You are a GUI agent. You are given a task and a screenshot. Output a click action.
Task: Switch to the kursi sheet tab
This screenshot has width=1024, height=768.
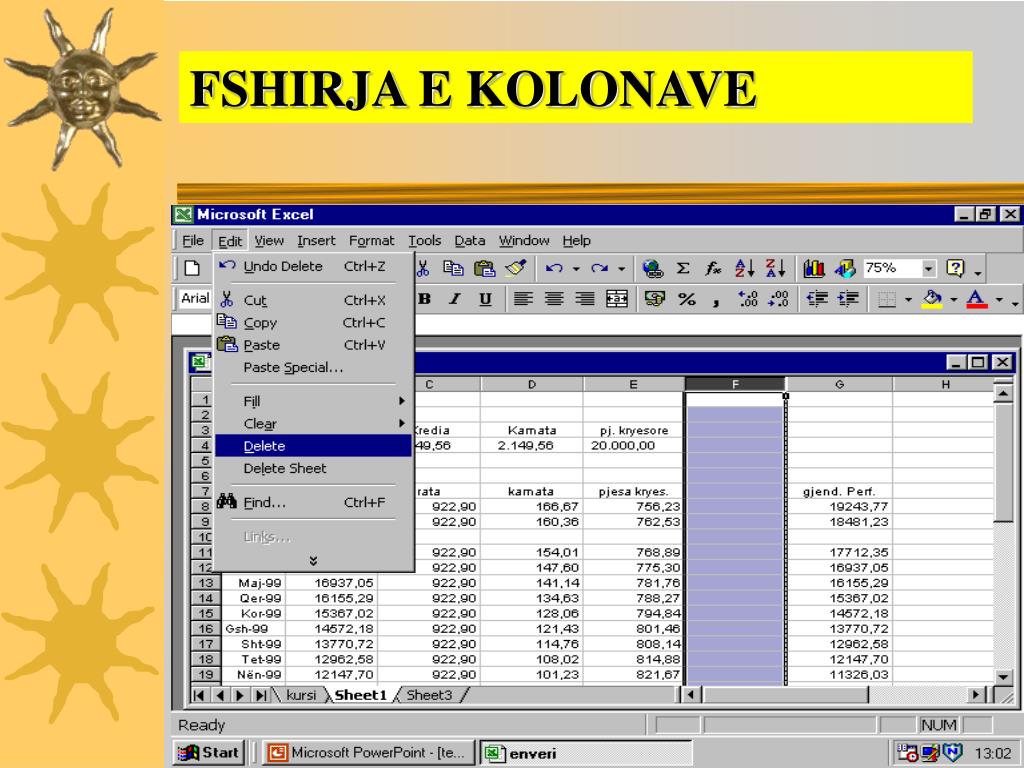(301, 695)
